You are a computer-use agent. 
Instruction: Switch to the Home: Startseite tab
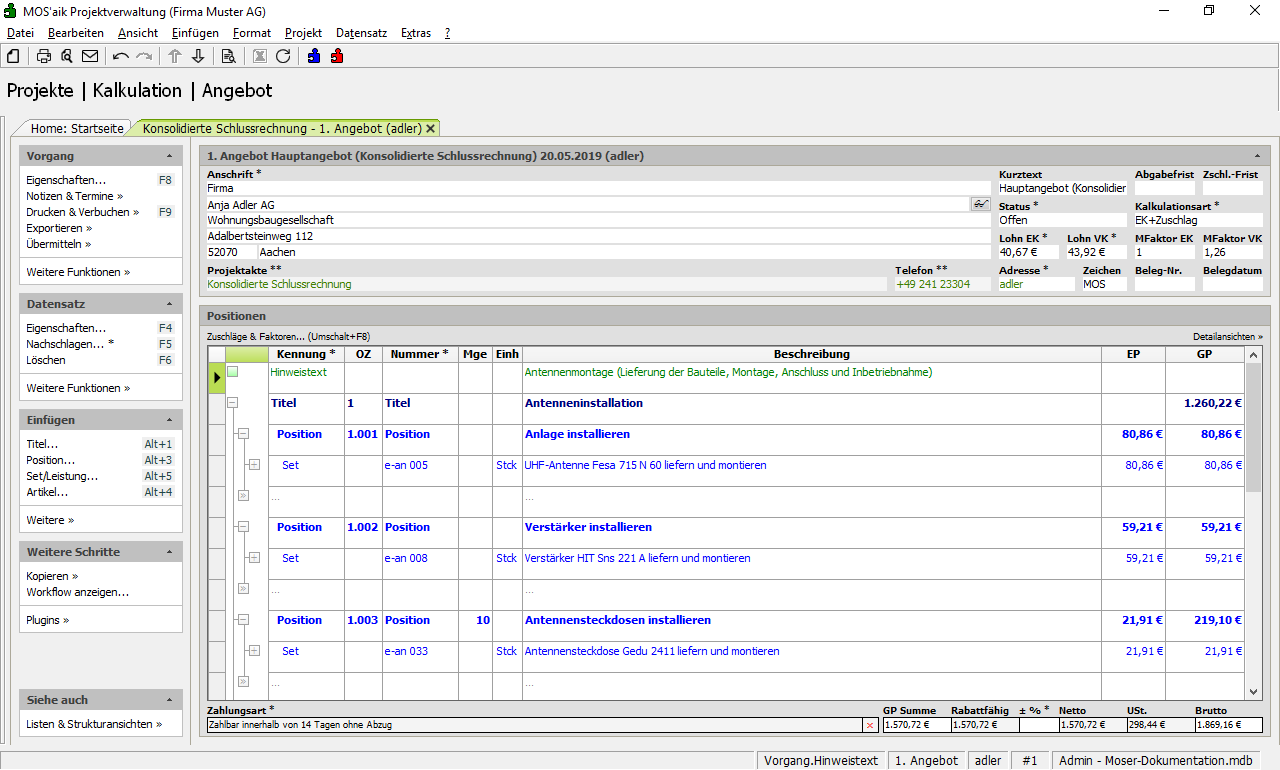(x=77, y=128)
